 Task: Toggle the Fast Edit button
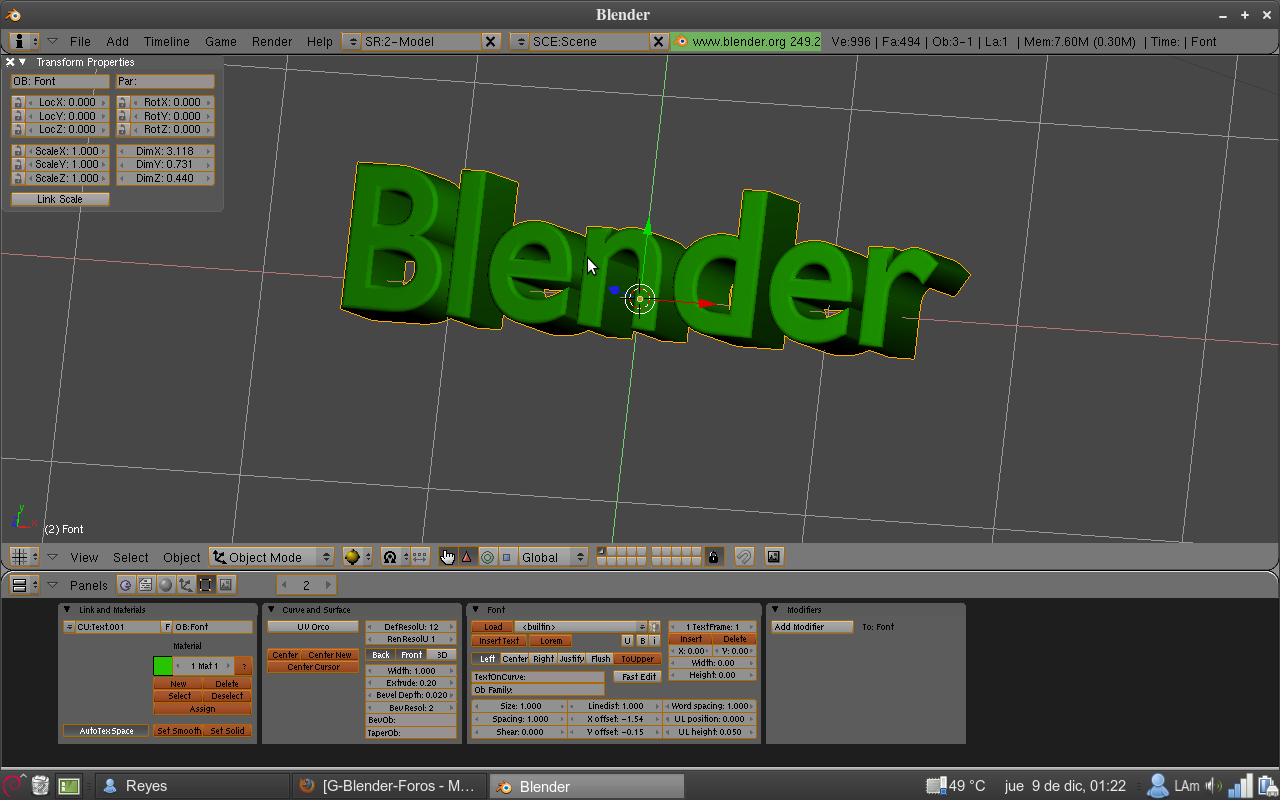[638, 677]
